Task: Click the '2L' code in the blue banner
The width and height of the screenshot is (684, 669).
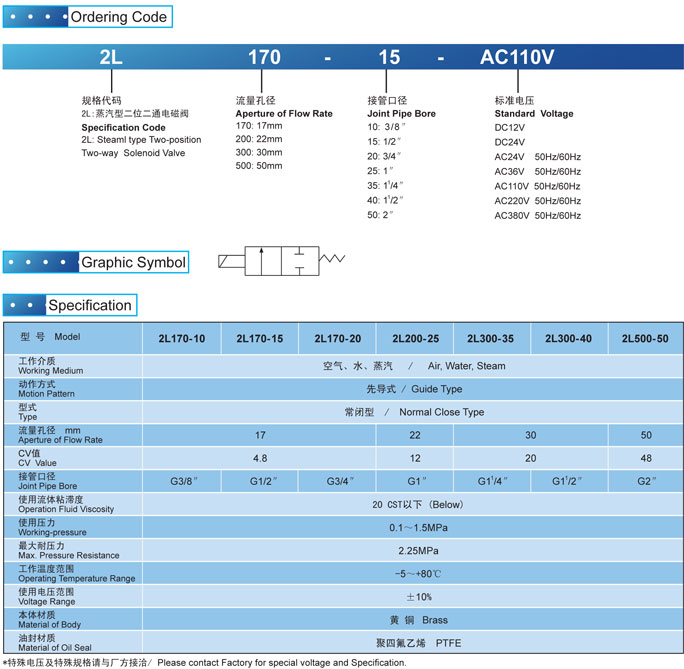Action: click(x=111, y=57)
